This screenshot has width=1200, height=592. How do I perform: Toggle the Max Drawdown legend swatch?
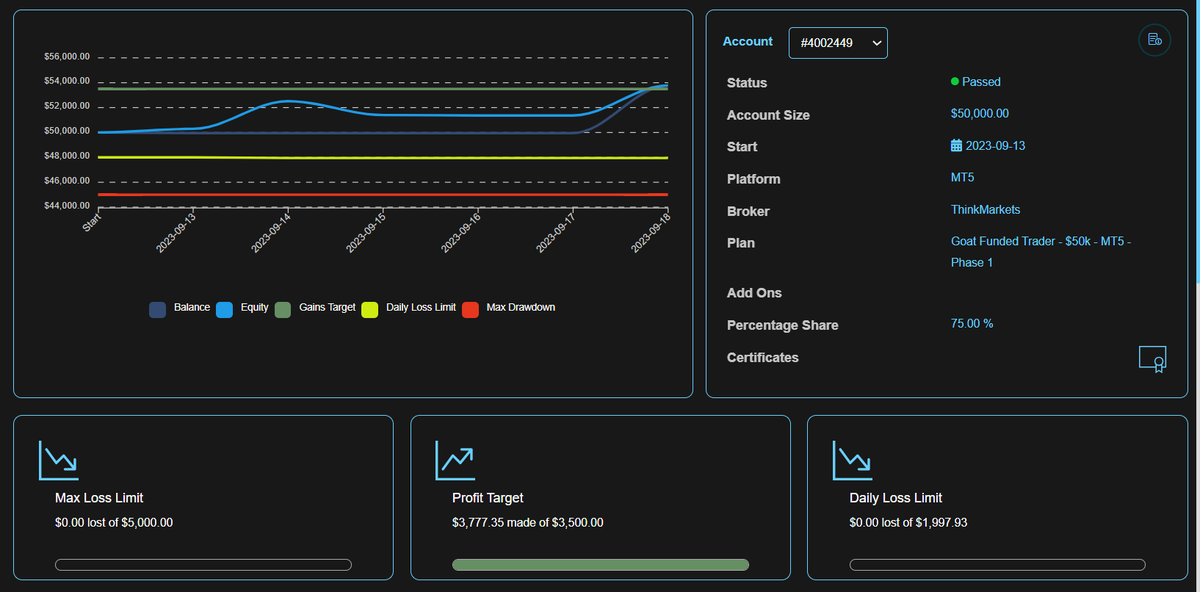(x=470, y=309)
